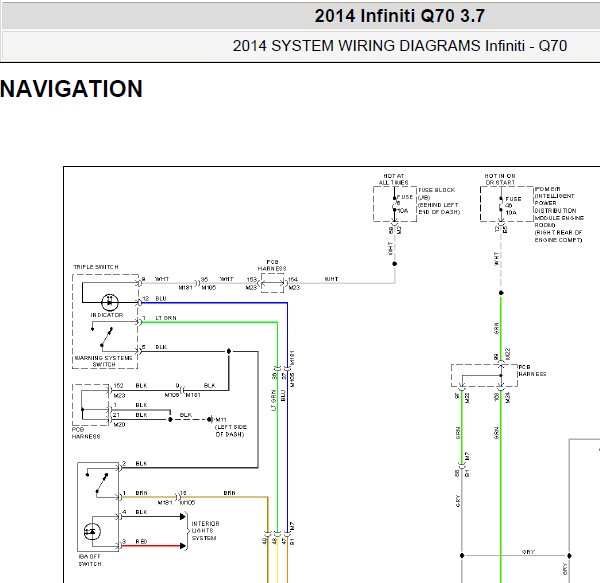Click the WARNING SYSTEMS SWITCH label
Screen dimensions: 600x583
pyautogui.click(x=104, y=361)
